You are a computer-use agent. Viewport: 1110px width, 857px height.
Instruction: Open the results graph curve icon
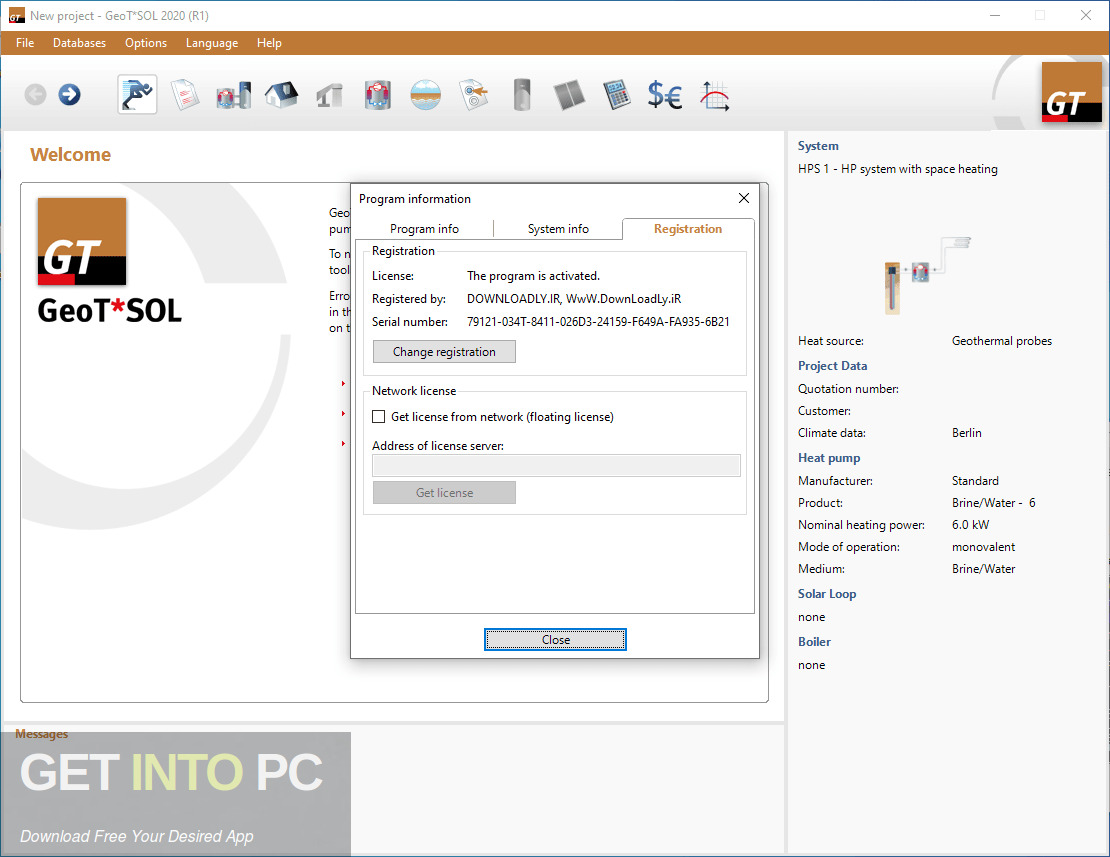coord(714,96)
